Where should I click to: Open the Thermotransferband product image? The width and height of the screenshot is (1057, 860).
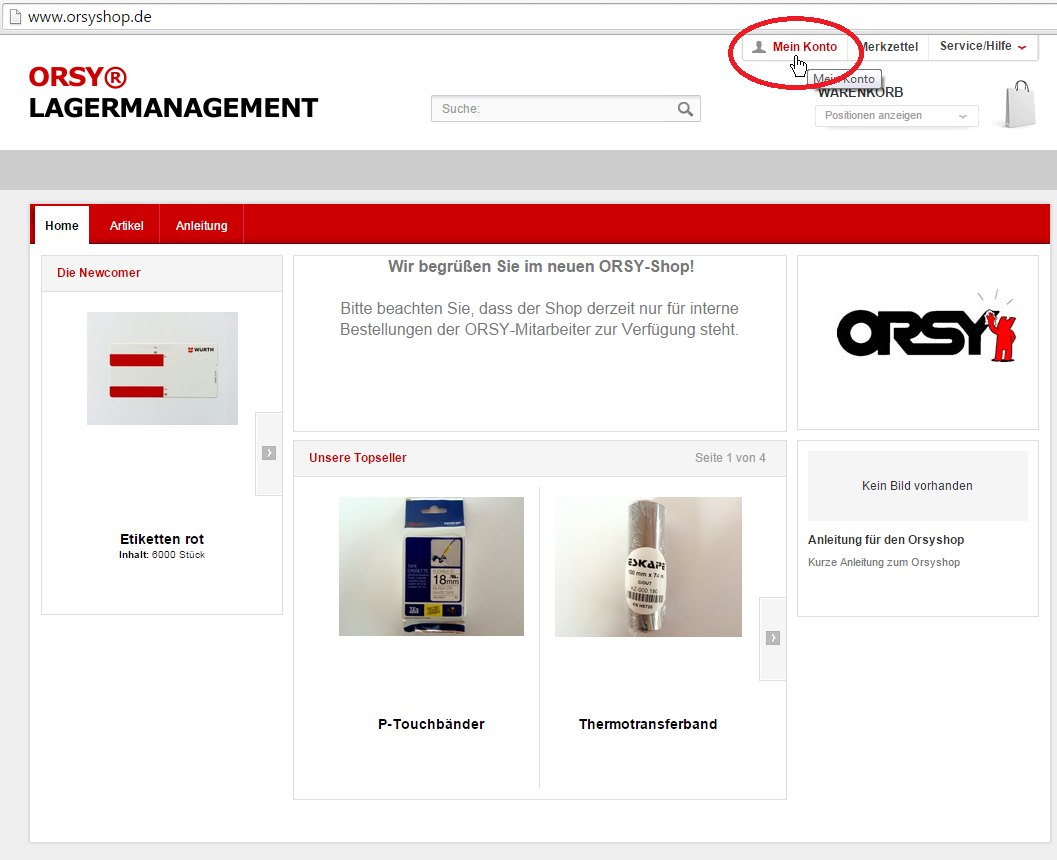pos(648,567)
